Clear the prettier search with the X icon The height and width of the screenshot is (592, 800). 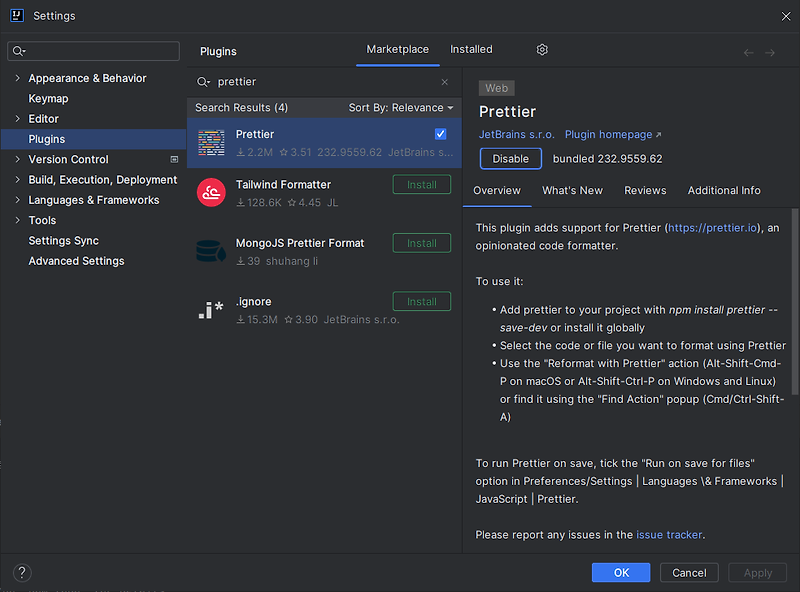click(x=444, y=81)
